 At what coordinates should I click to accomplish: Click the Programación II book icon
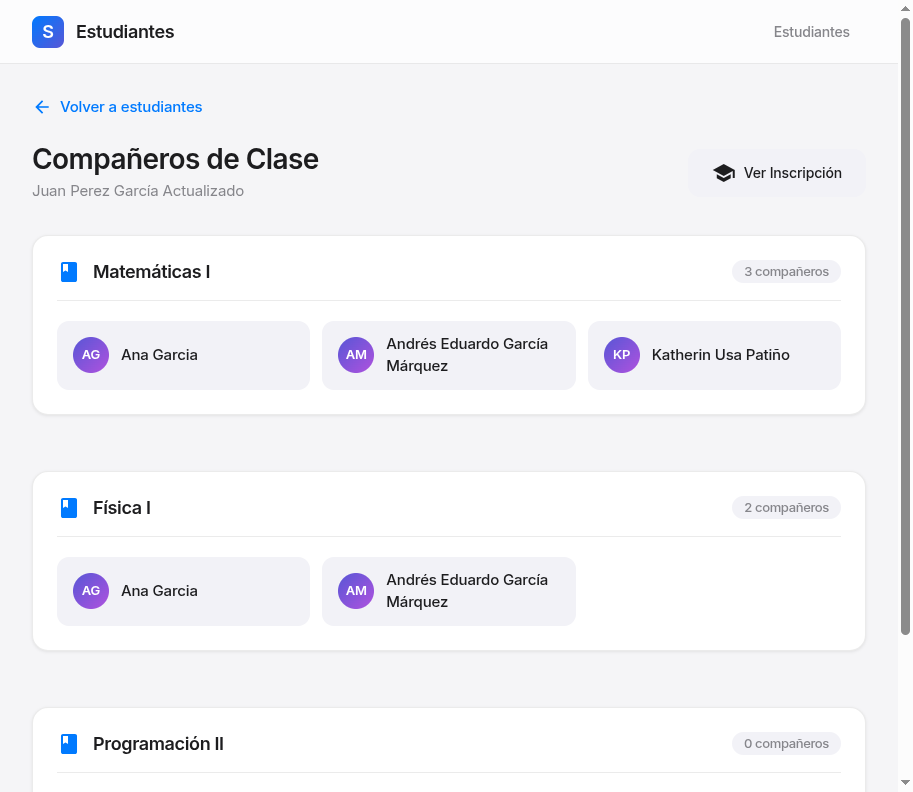pyautogui.click(x=69, y=744)
